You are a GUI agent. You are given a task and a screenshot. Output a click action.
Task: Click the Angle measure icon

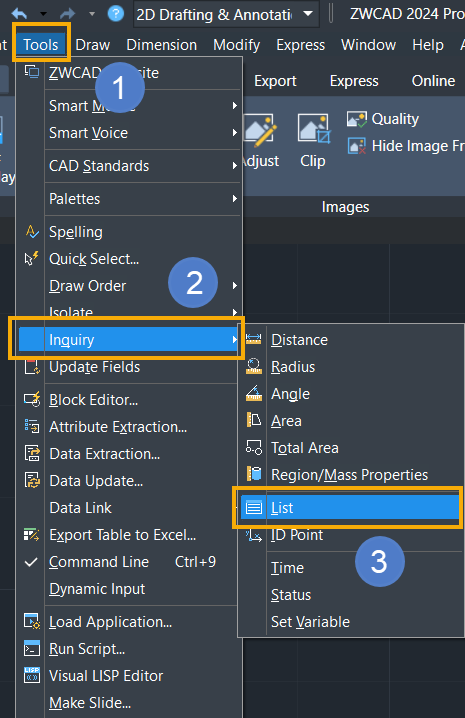[253, 393]
